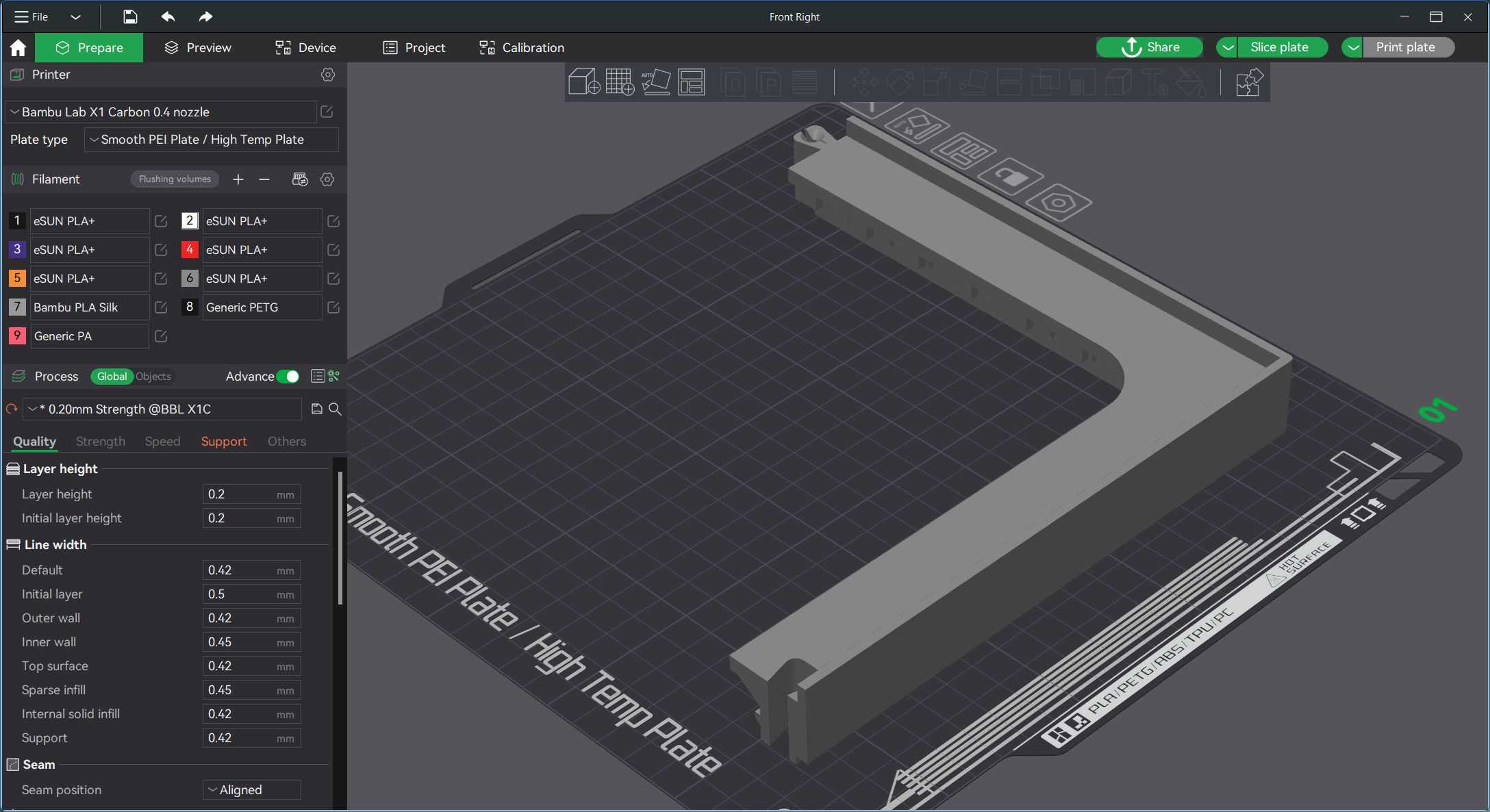
Task: Click the Add object cube icon
Action: pyautogui.click(x=584, y=82)
